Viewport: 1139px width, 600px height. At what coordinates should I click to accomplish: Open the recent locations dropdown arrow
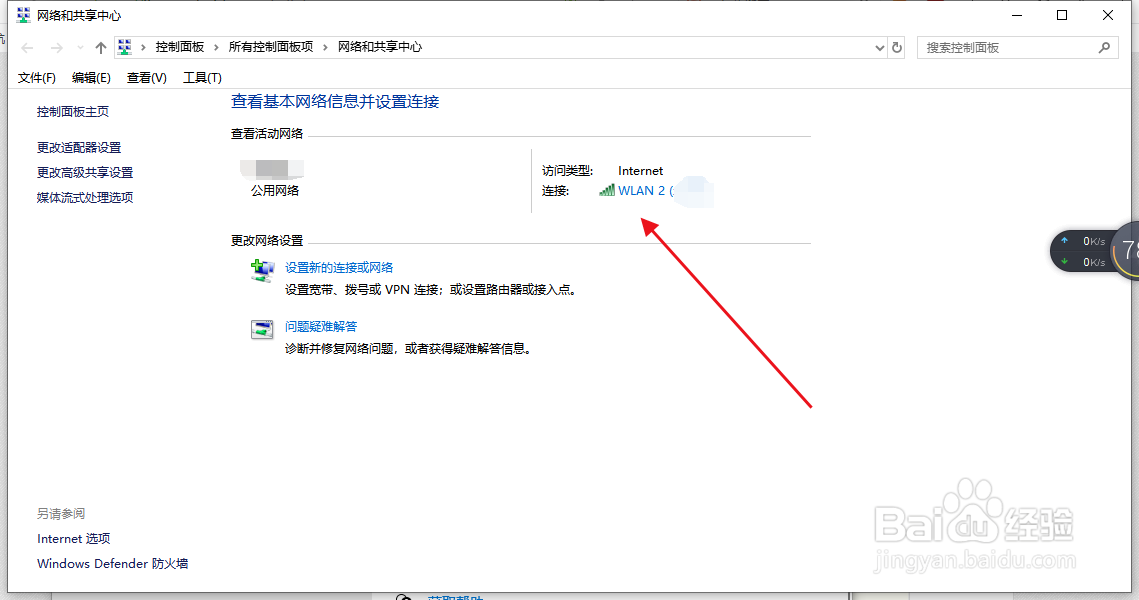pos(80,48)
